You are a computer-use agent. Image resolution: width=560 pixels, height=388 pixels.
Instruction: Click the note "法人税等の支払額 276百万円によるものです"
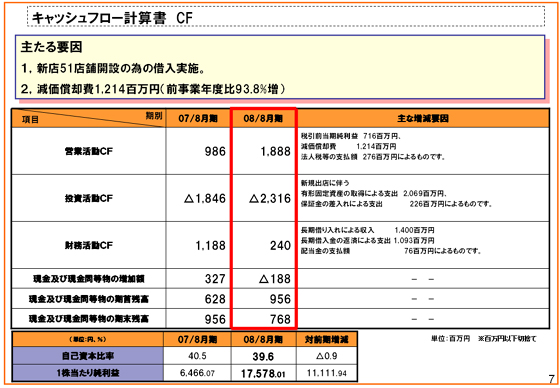click(373, 157)
